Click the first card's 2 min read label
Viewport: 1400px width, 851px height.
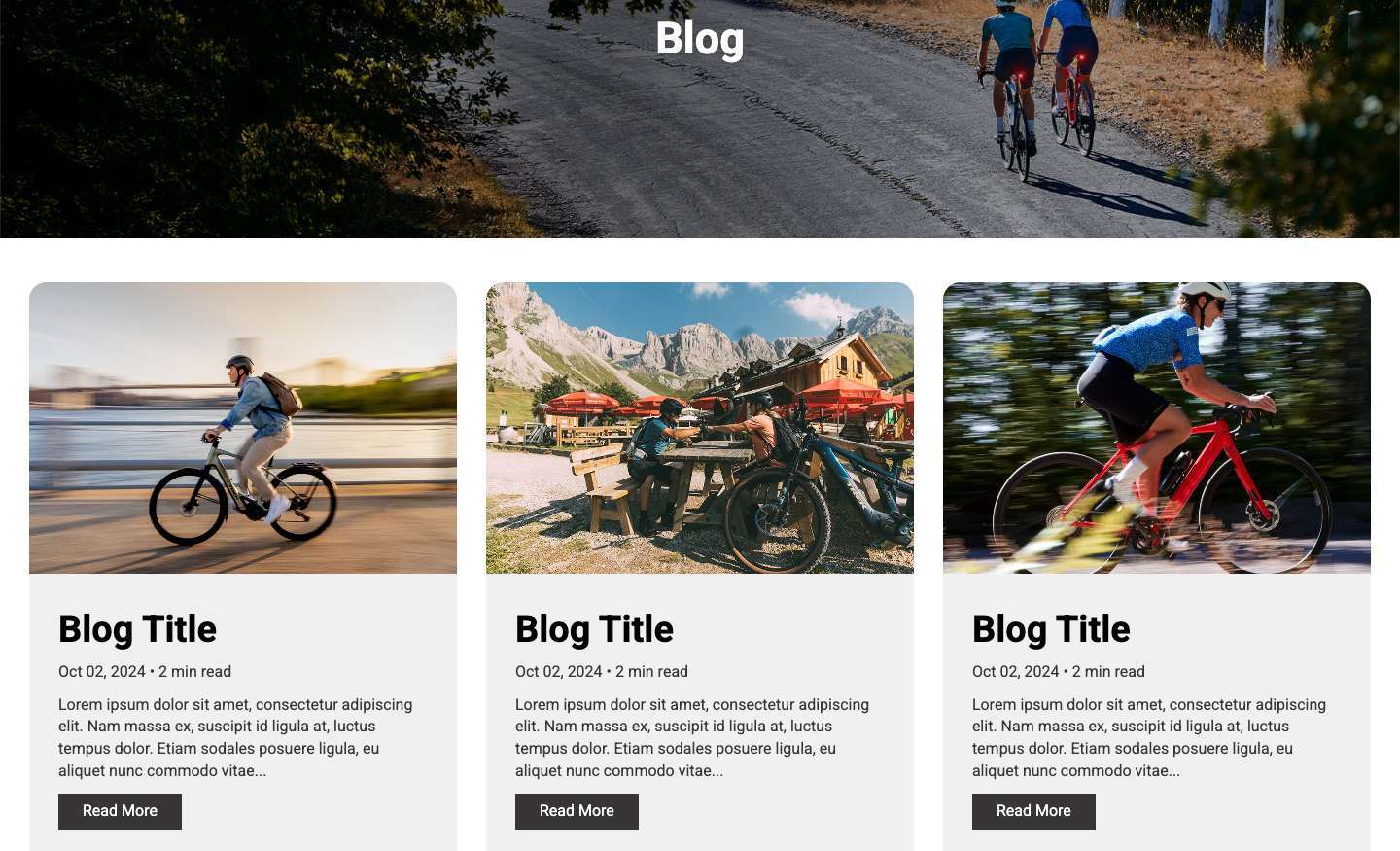pos(194,672)
